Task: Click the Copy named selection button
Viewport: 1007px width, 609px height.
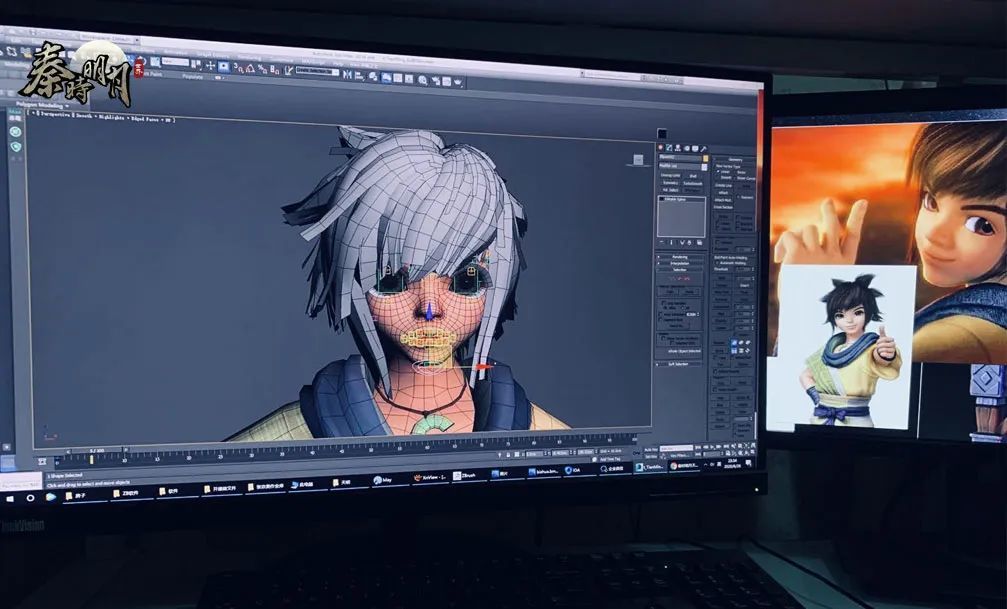Action: click(x=670, y=292)
